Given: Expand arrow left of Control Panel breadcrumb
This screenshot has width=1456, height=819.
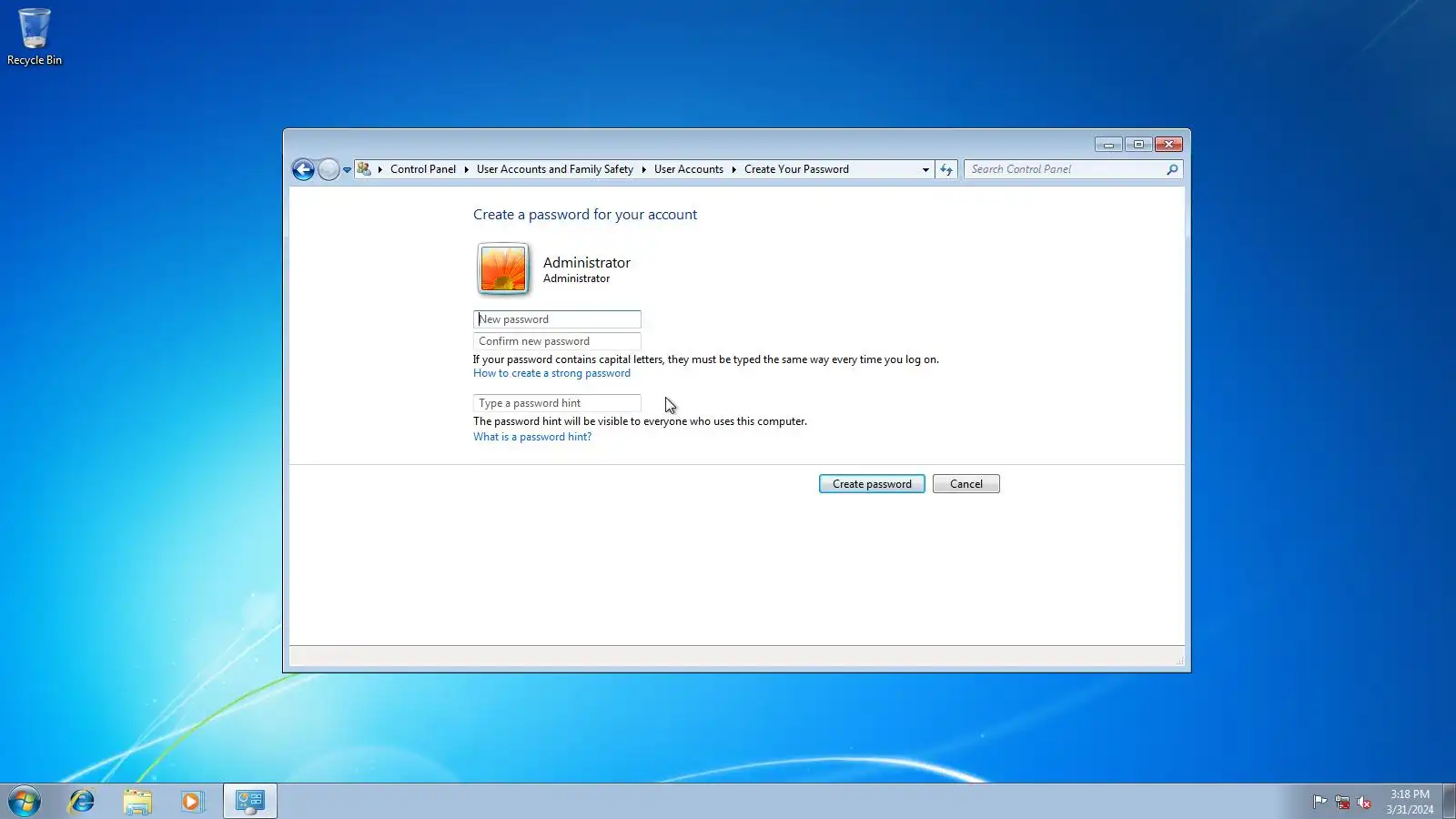Looking at the screenshot, I should (x=380, y=169).
